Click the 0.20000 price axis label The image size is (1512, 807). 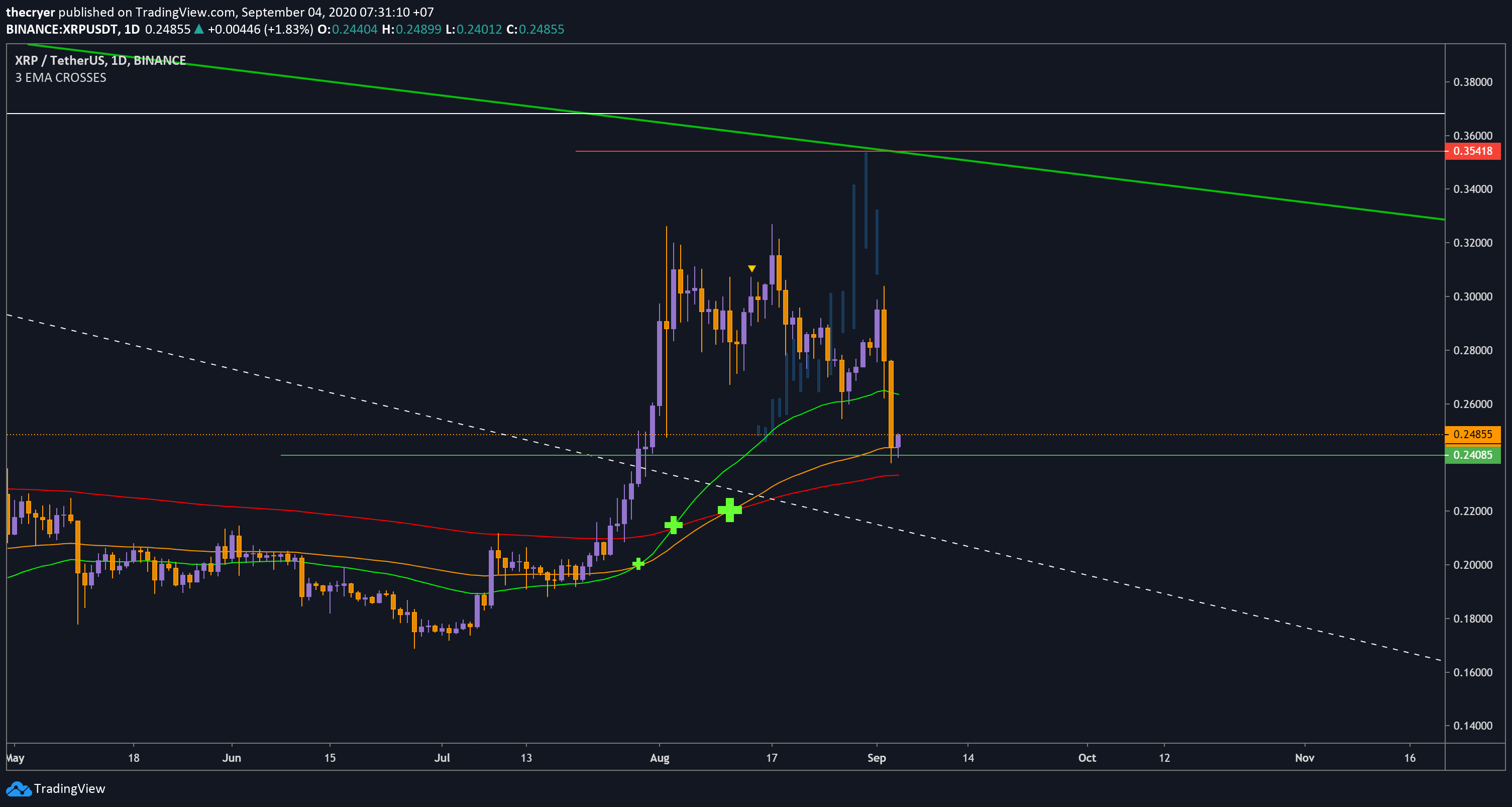pyautogui.click(x=1473, y=565)
